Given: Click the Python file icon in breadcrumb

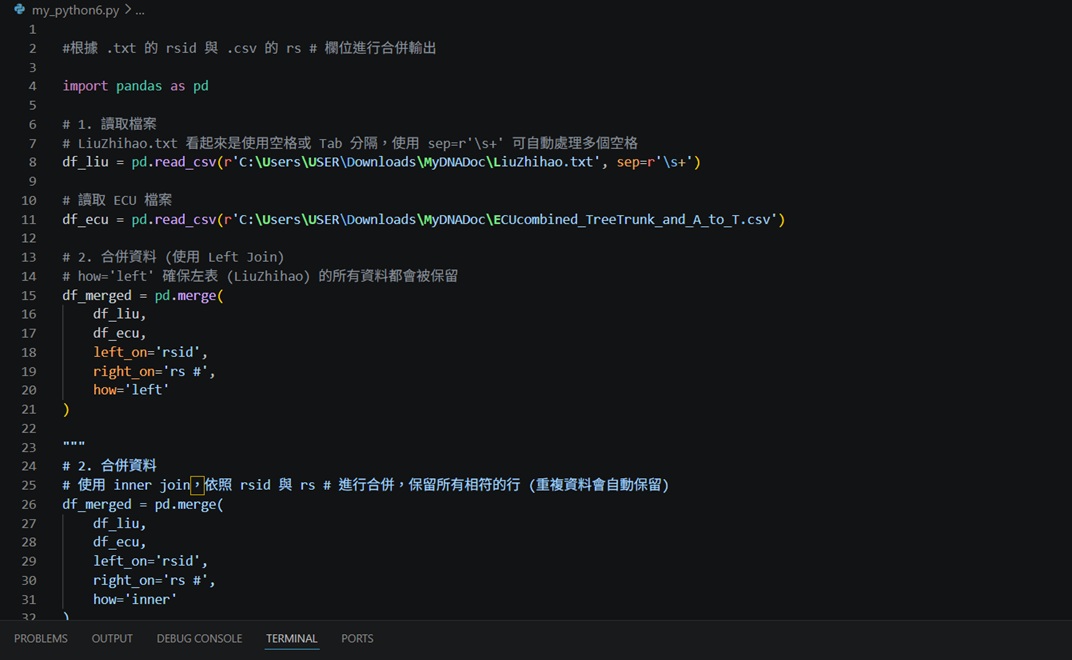Looking at the screenshot, I should click(x=19, y=10).
